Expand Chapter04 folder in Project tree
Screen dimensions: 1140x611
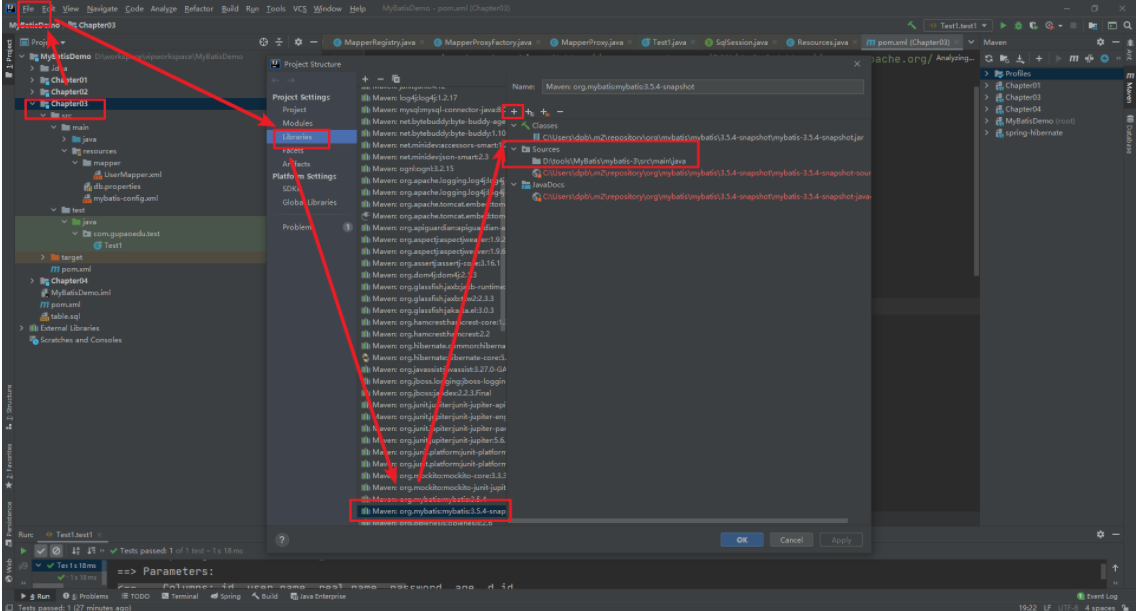pyautogui.click(x=32, y=281)
